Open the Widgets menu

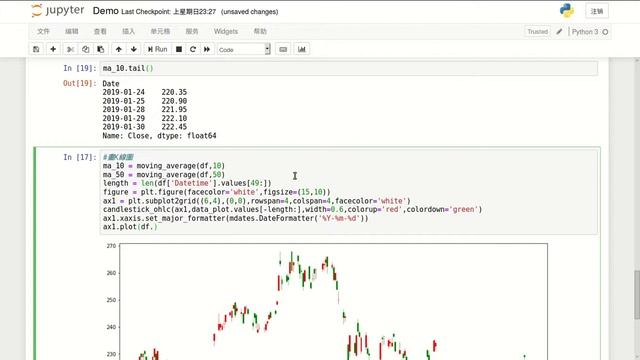(226, 31)
